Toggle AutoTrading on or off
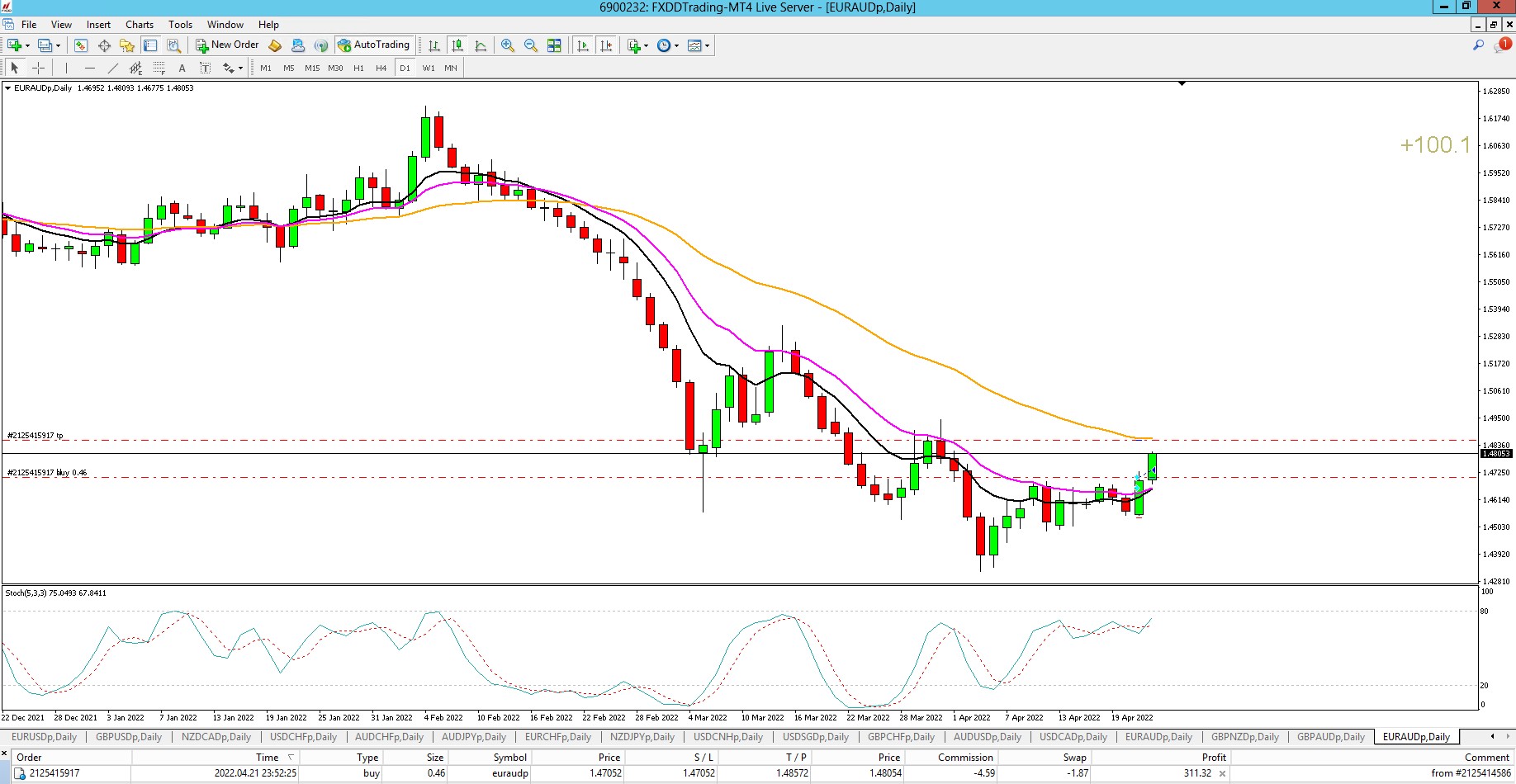Viewport: 1516px width, 784px height. pyautogui.click(x=373, y=45)
